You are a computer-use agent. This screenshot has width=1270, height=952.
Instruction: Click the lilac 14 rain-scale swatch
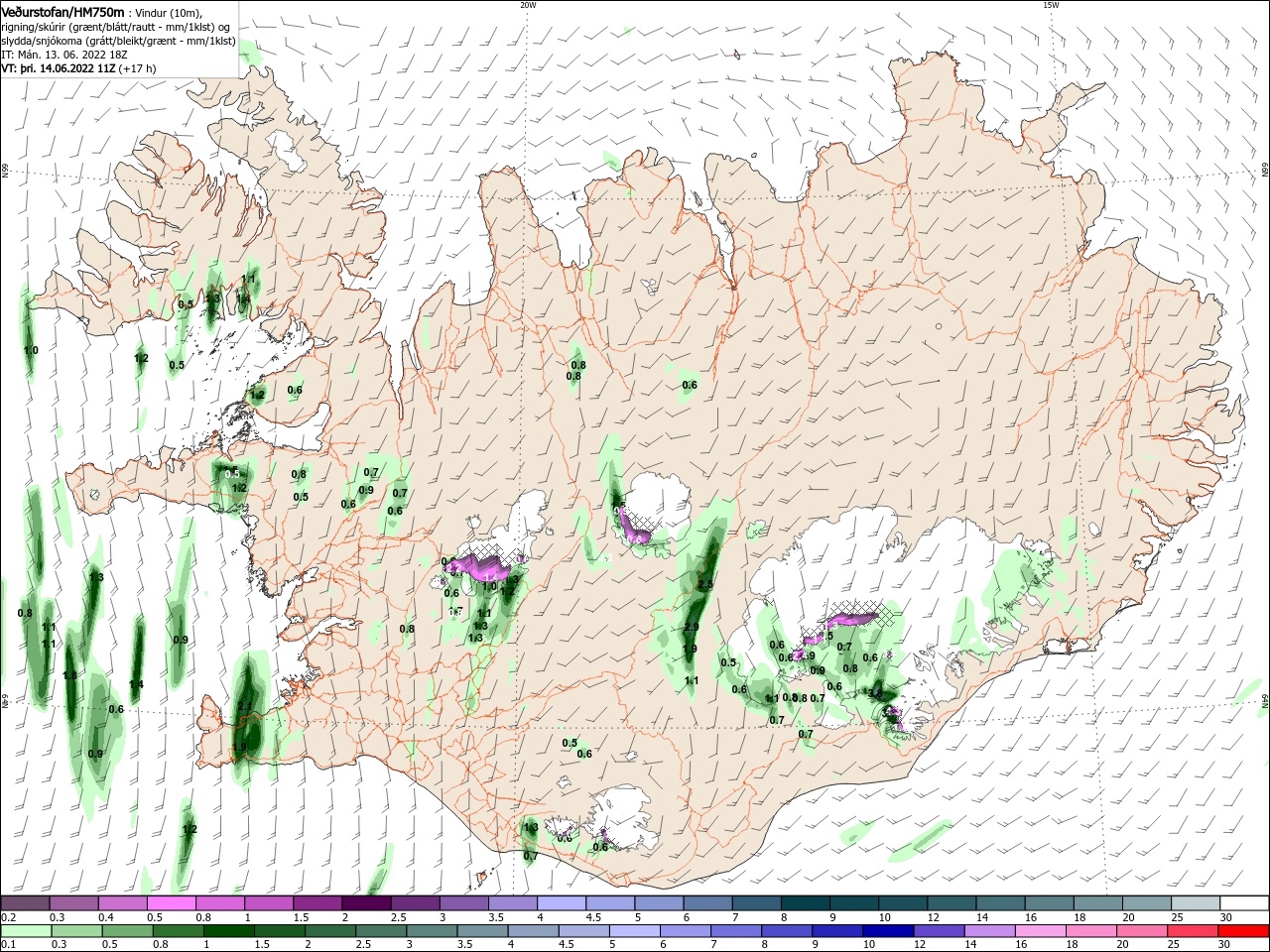[x=989, y=931]
